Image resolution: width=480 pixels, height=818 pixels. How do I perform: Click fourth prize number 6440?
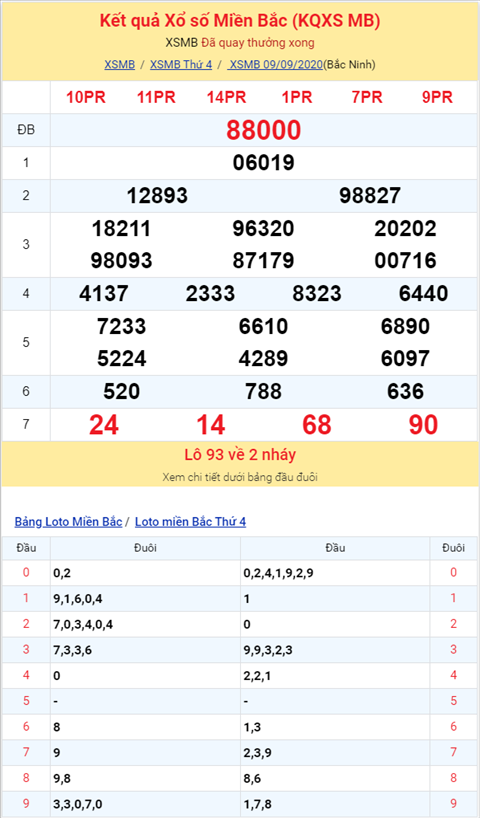point(423,294)
